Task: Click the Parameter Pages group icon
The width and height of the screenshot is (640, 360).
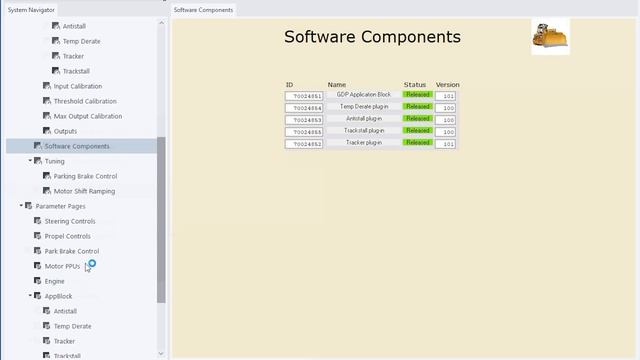Action: 29,206
